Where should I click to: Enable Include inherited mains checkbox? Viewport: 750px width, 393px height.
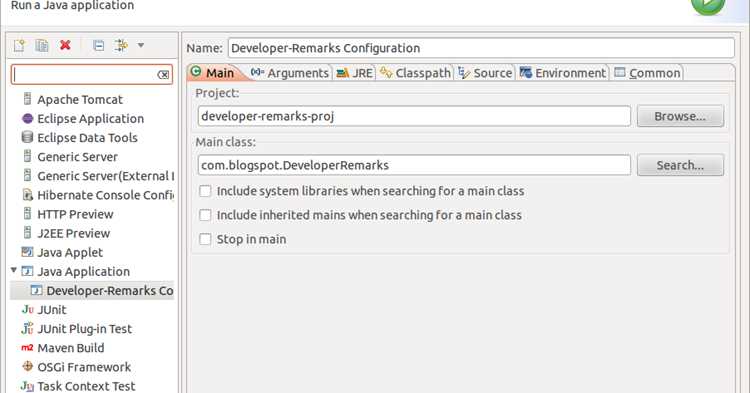coord(205,215)
